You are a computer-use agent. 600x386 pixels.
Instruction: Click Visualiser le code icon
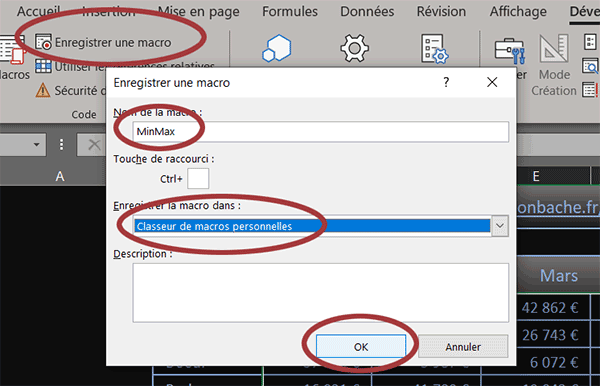tap(590, 66)
